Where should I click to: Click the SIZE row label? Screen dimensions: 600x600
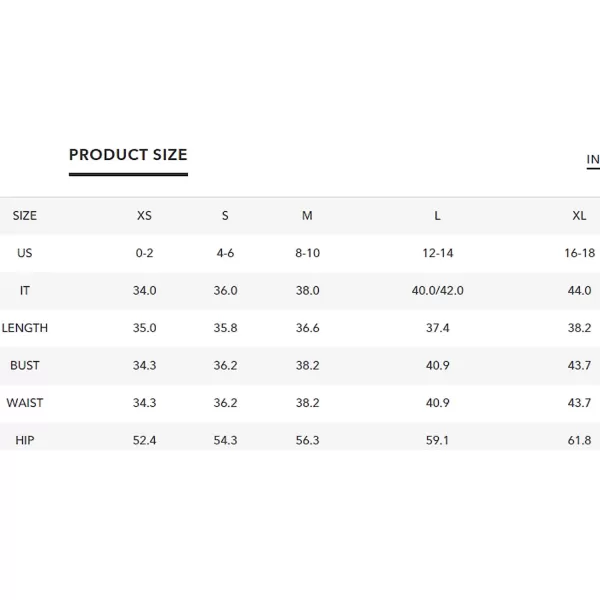24,216
